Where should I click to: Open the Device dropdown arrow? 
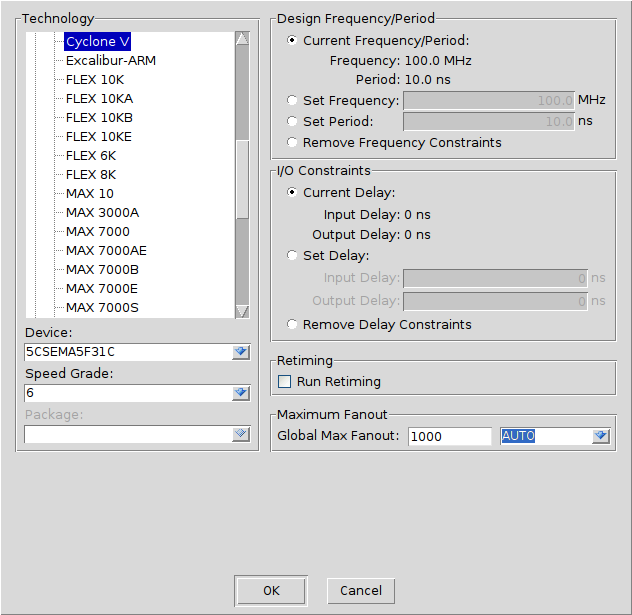pos(240,352)
